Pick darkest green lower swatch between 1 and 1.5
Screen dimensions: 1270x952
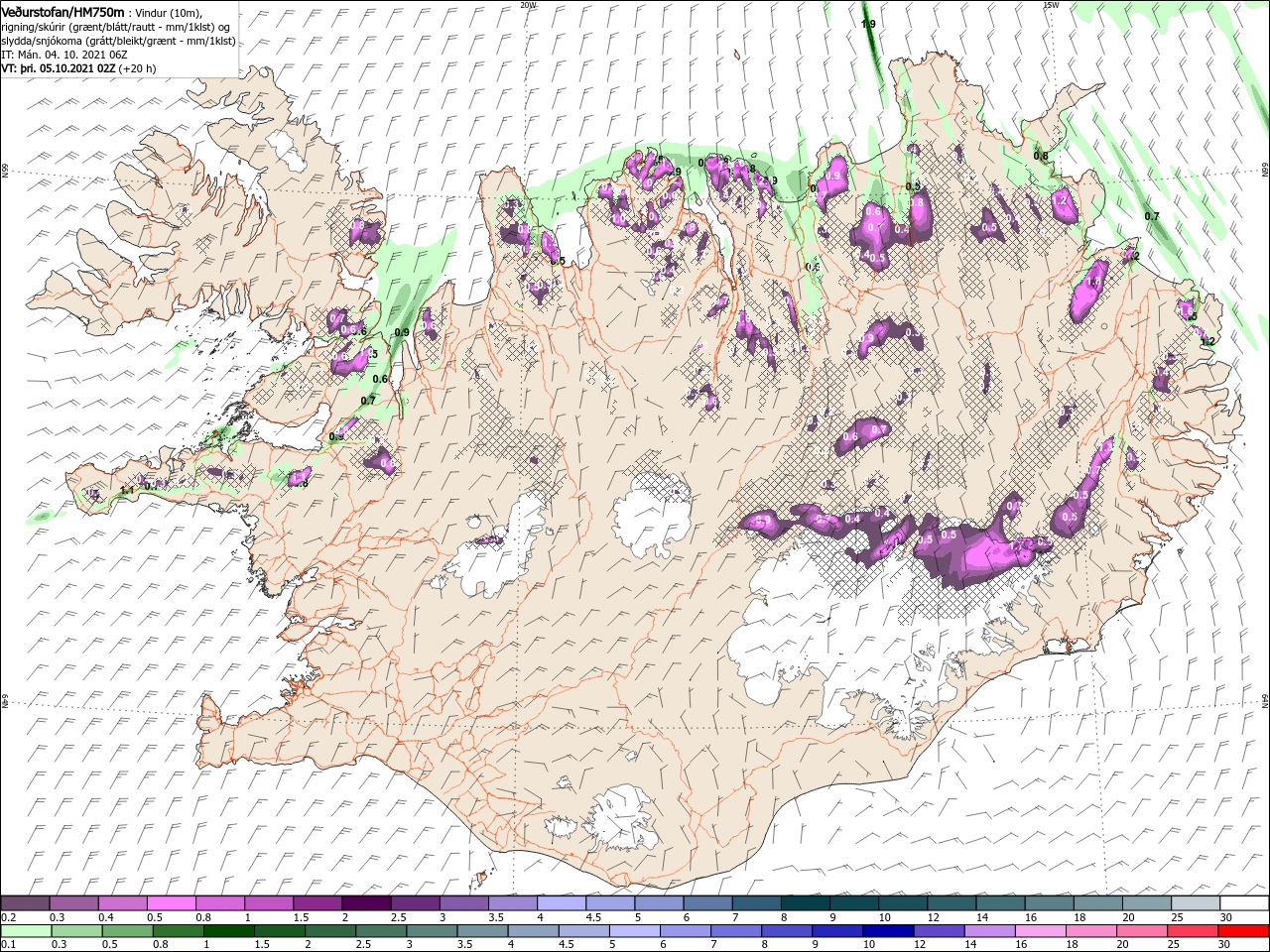coord(228,931)
